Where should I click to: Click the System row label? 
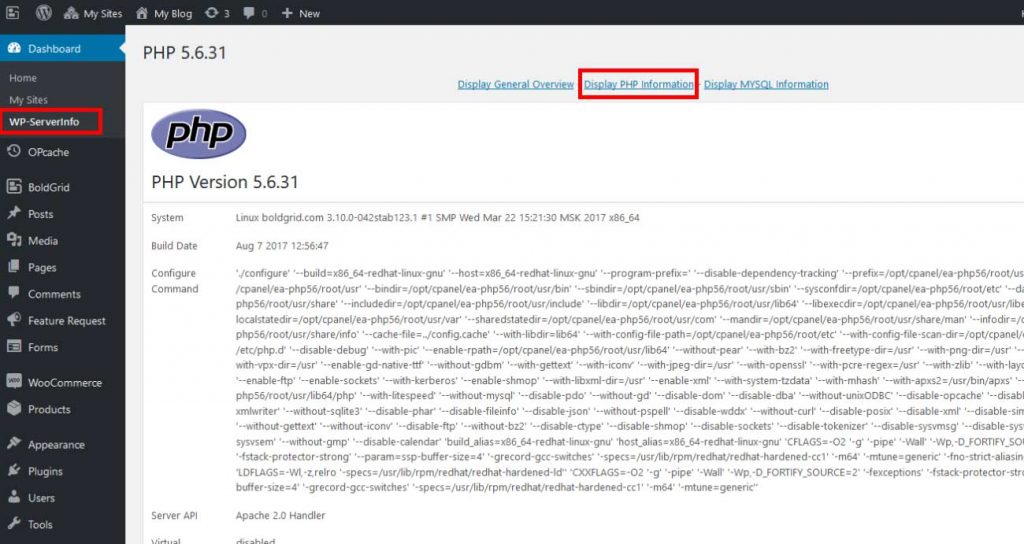[x=167, y=218]
